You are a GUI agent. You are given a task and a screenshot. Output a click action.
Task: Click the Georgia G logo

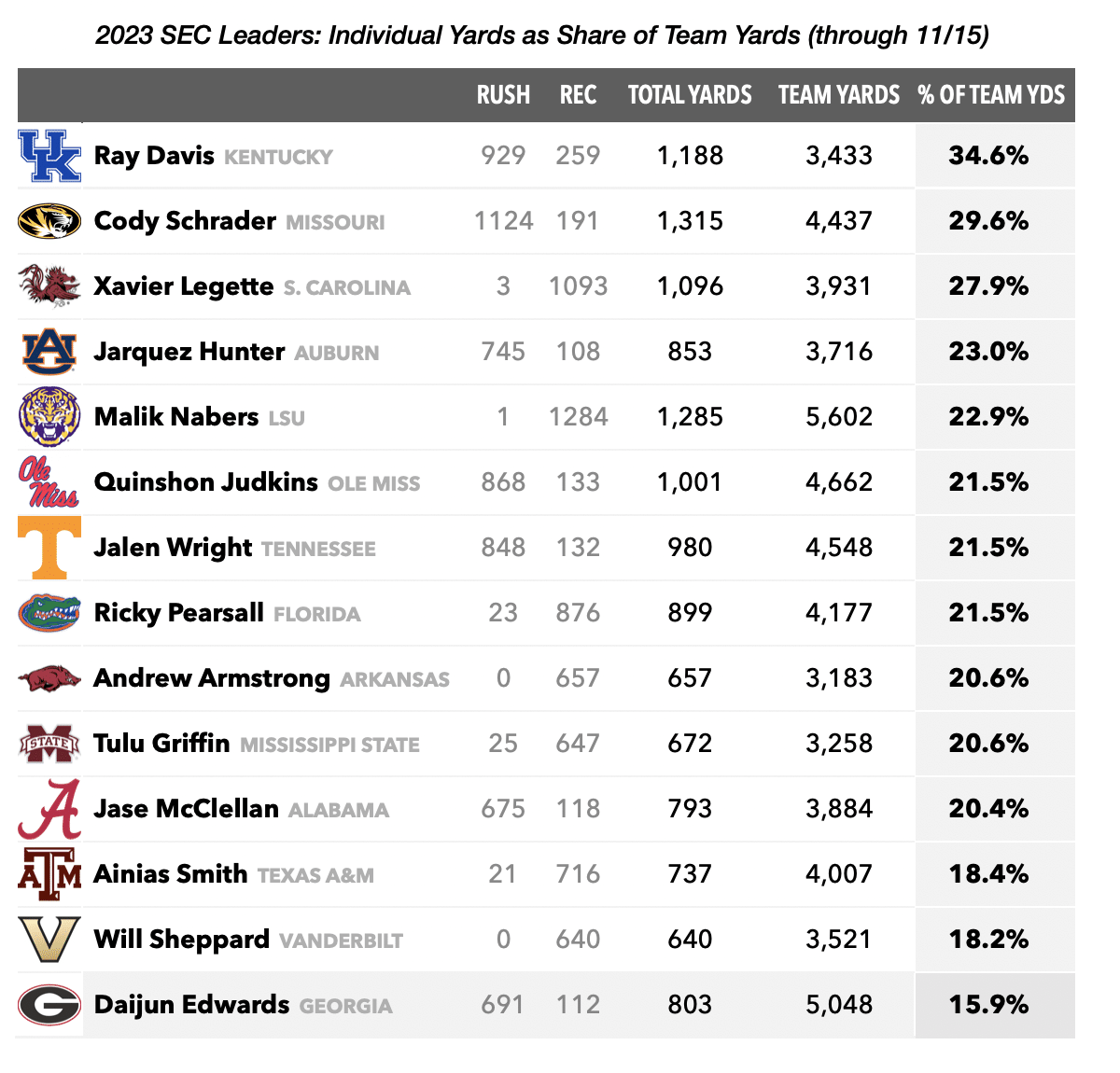click(x=49, y=1005)
